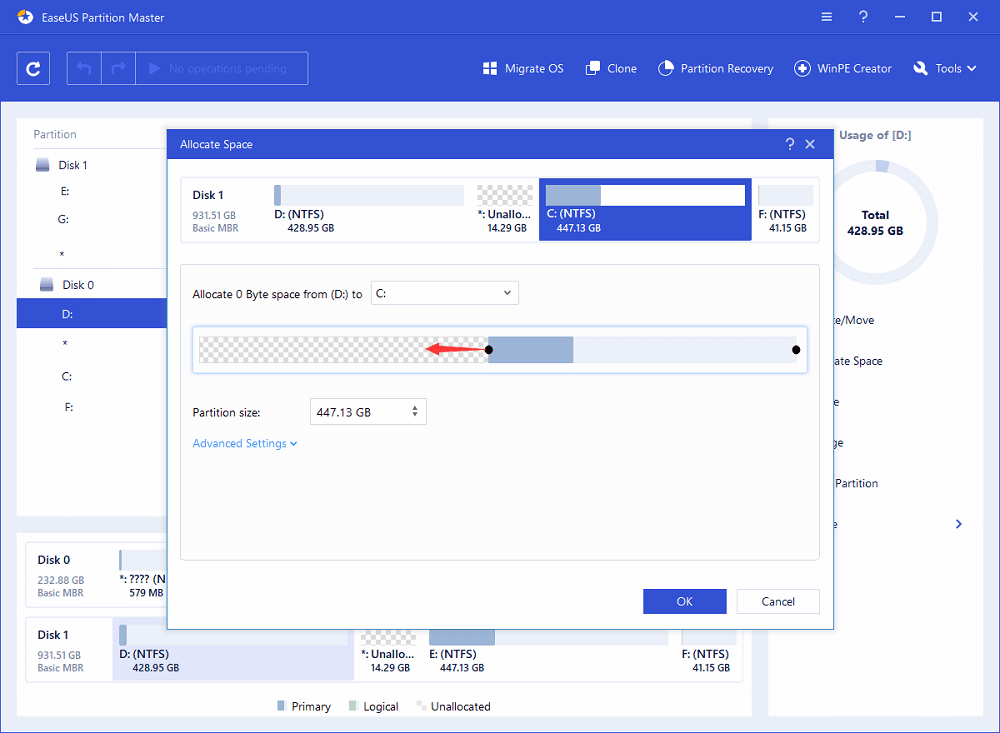Click the Partition size stepper arrows
The height and width of the screenshot is (733, 1000).
point(415,412)
